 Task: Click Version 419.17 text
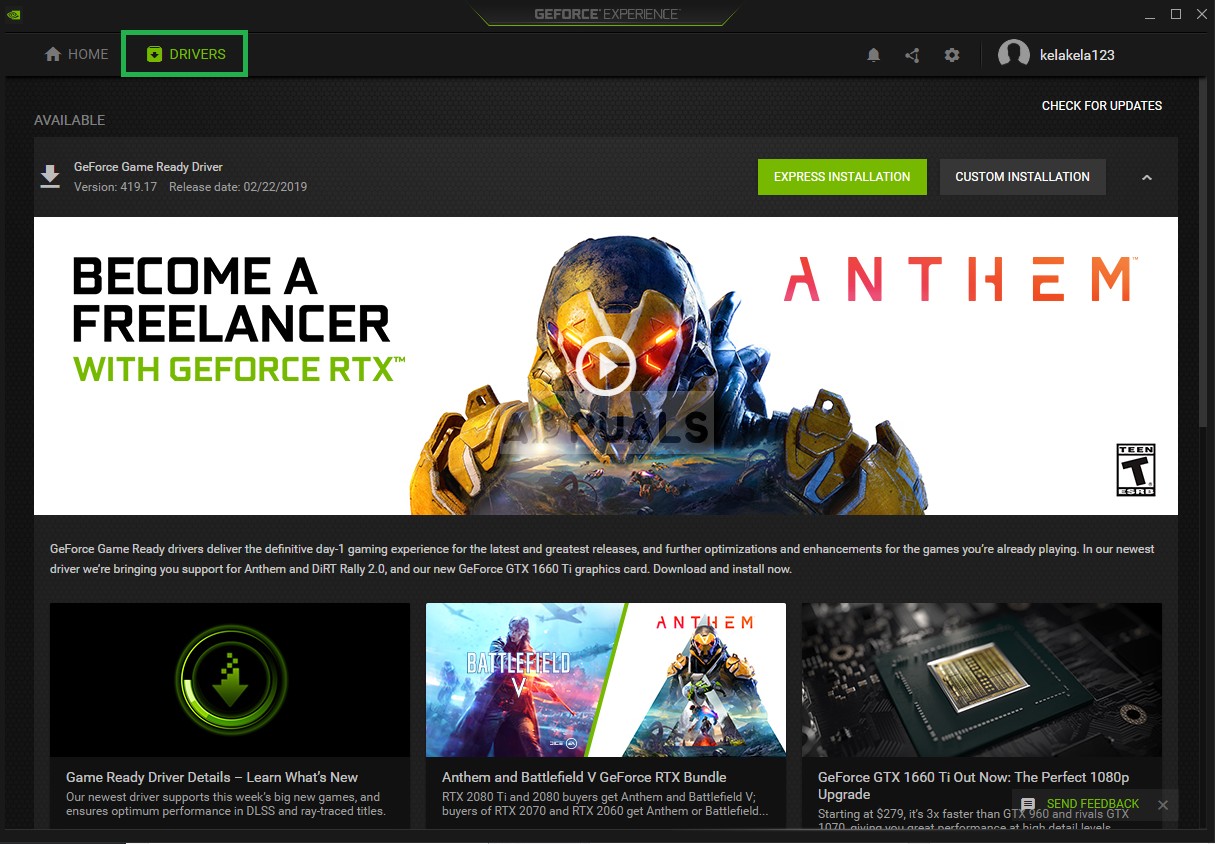coord(115,187)
